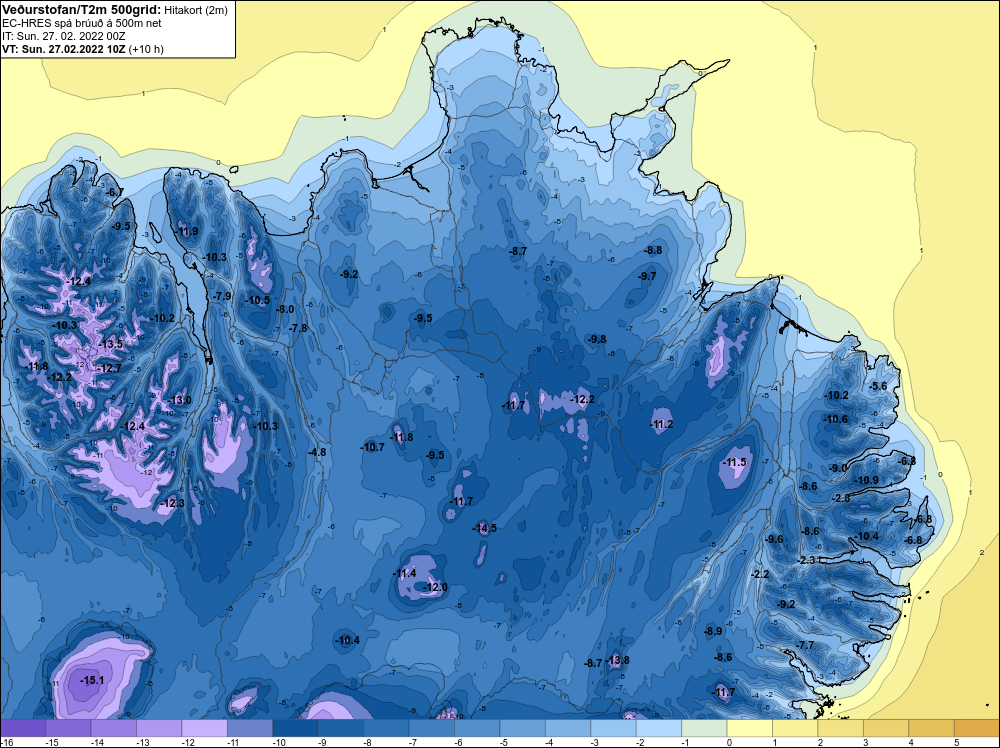This screenshot has width=1000, height=748.
Task: Click the -7.8 temperature value
Action: (x=298, y=328)
